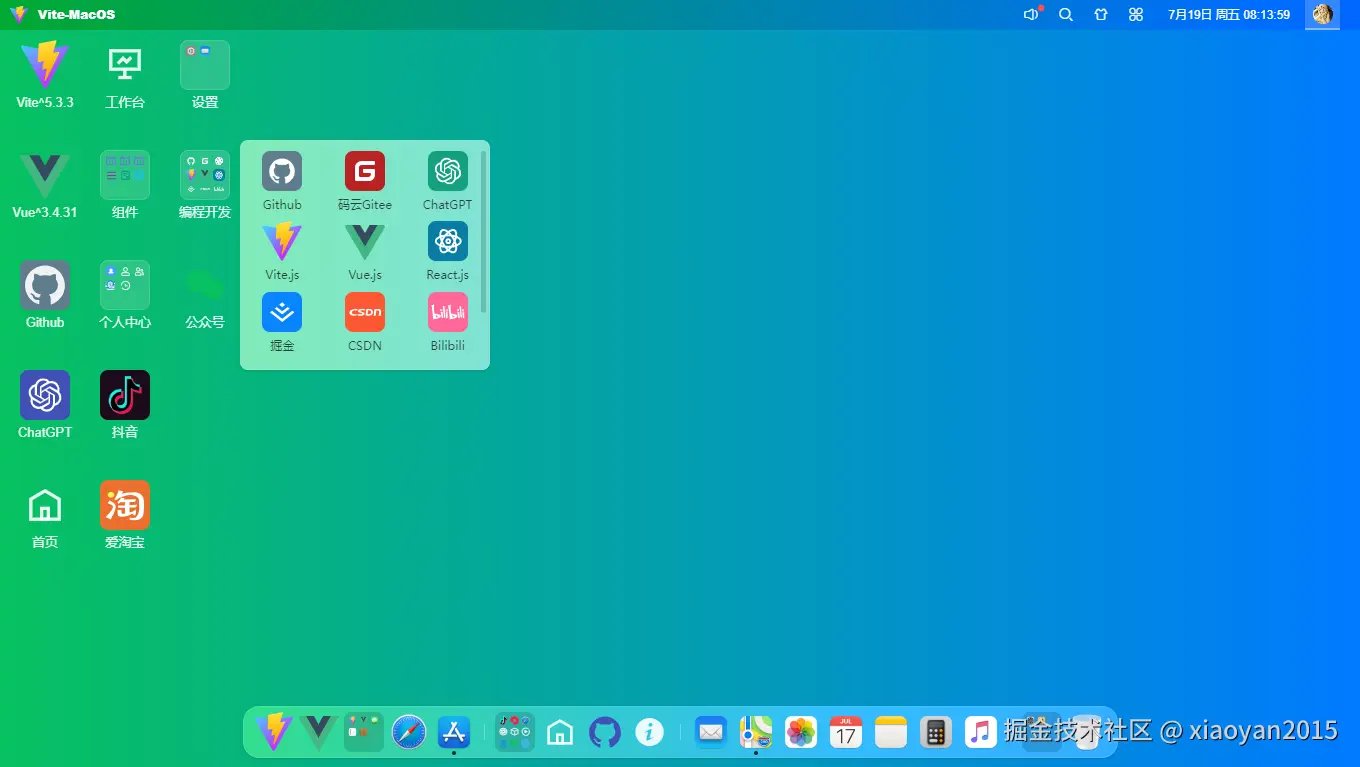
Task: Click the Vite-MacOS title in the menu bar
Action: coord(76,15)
